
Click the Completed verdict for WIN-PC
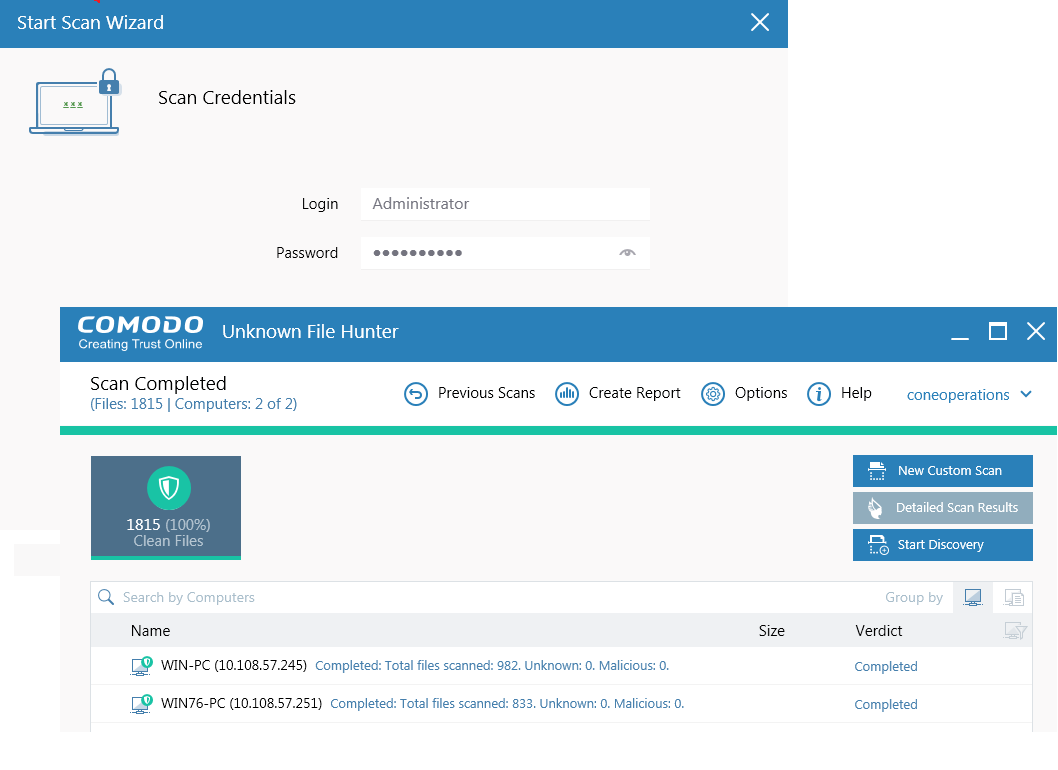pyautogui.click(x=886, y=667)
